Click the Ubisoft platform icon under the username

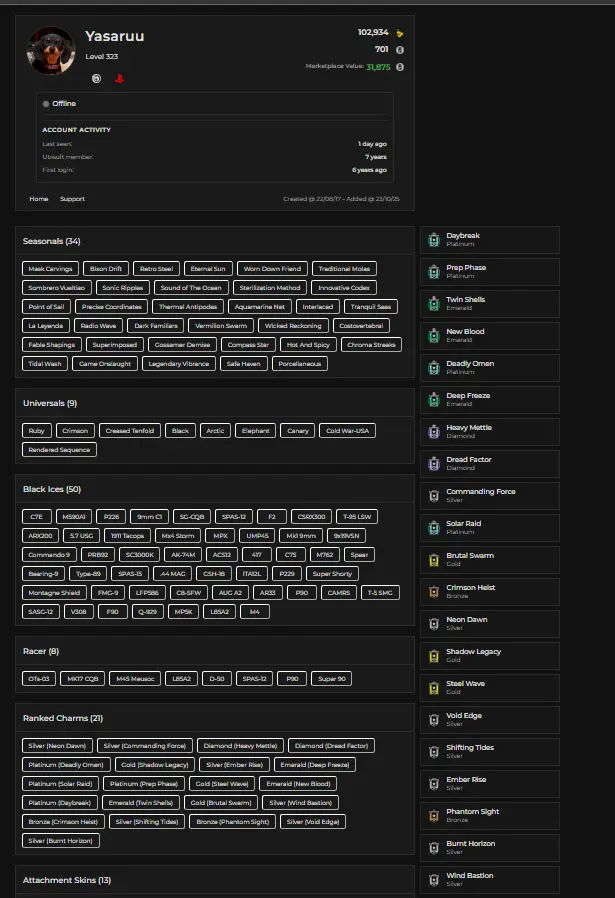[x=96, y=77]
